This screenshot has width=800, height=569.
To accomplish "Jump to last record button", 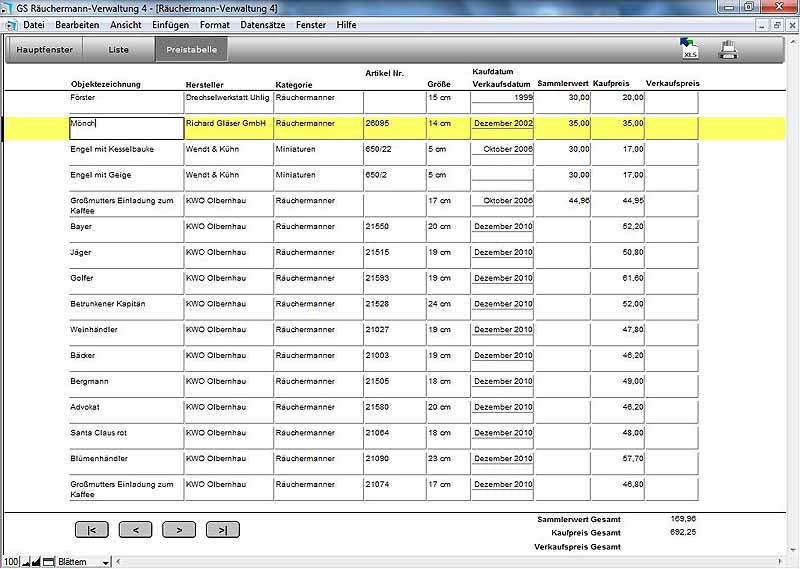I will tap(223, 530).
